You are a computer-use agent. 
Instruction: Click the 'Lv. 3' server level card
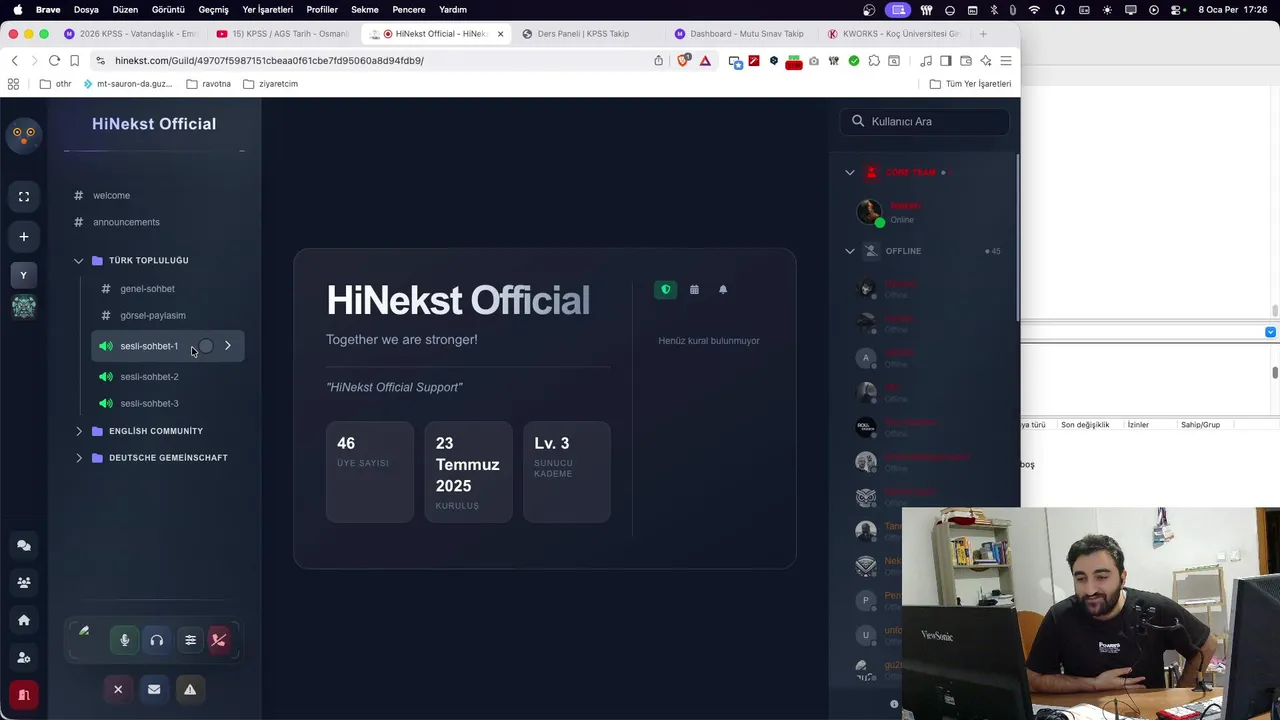(x=567, y=472)
